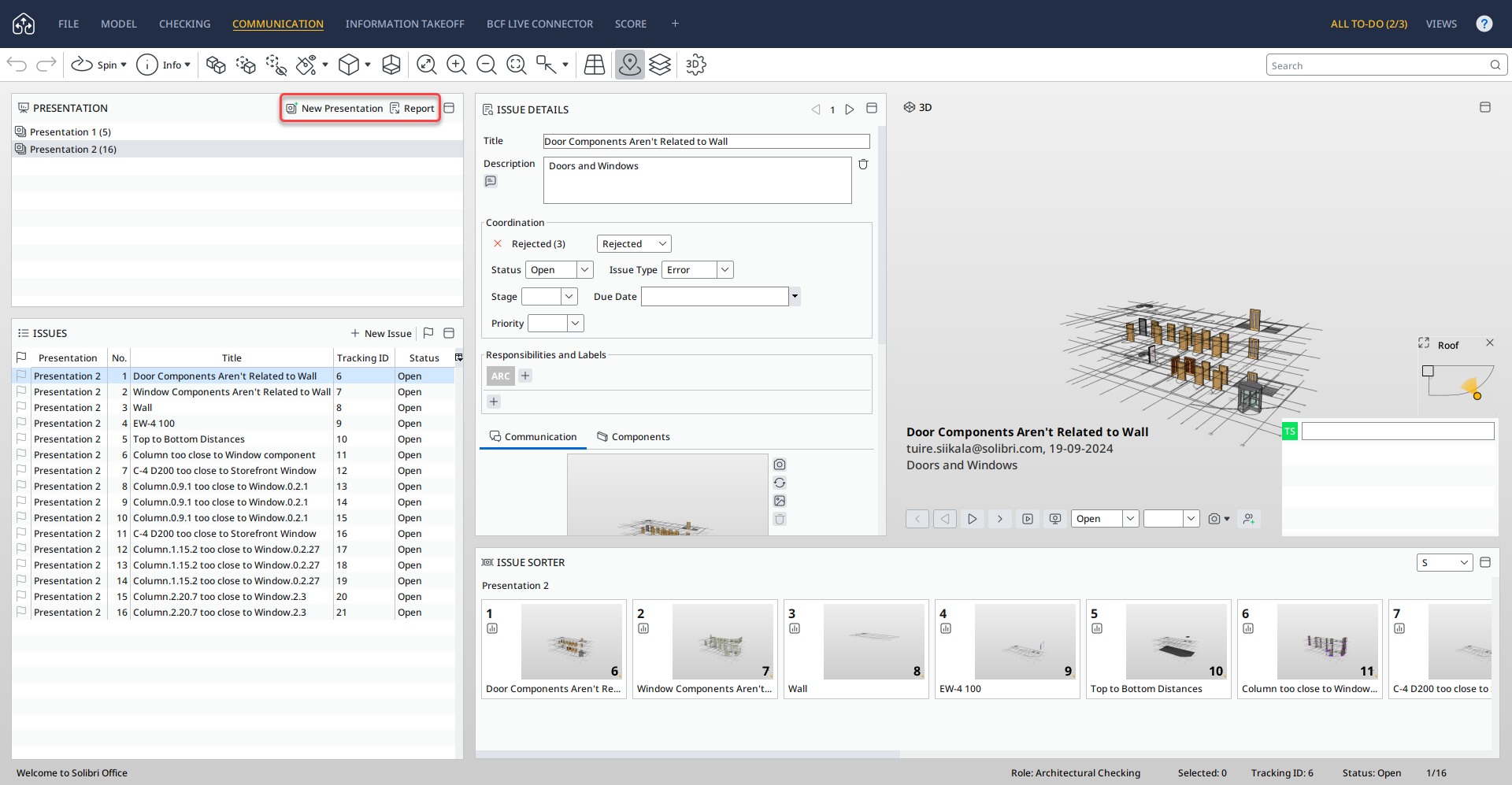Viewport: 1512px width, 785px height.
Task: Open the CHECKING menu tab
Action: [x=184, y=24]
